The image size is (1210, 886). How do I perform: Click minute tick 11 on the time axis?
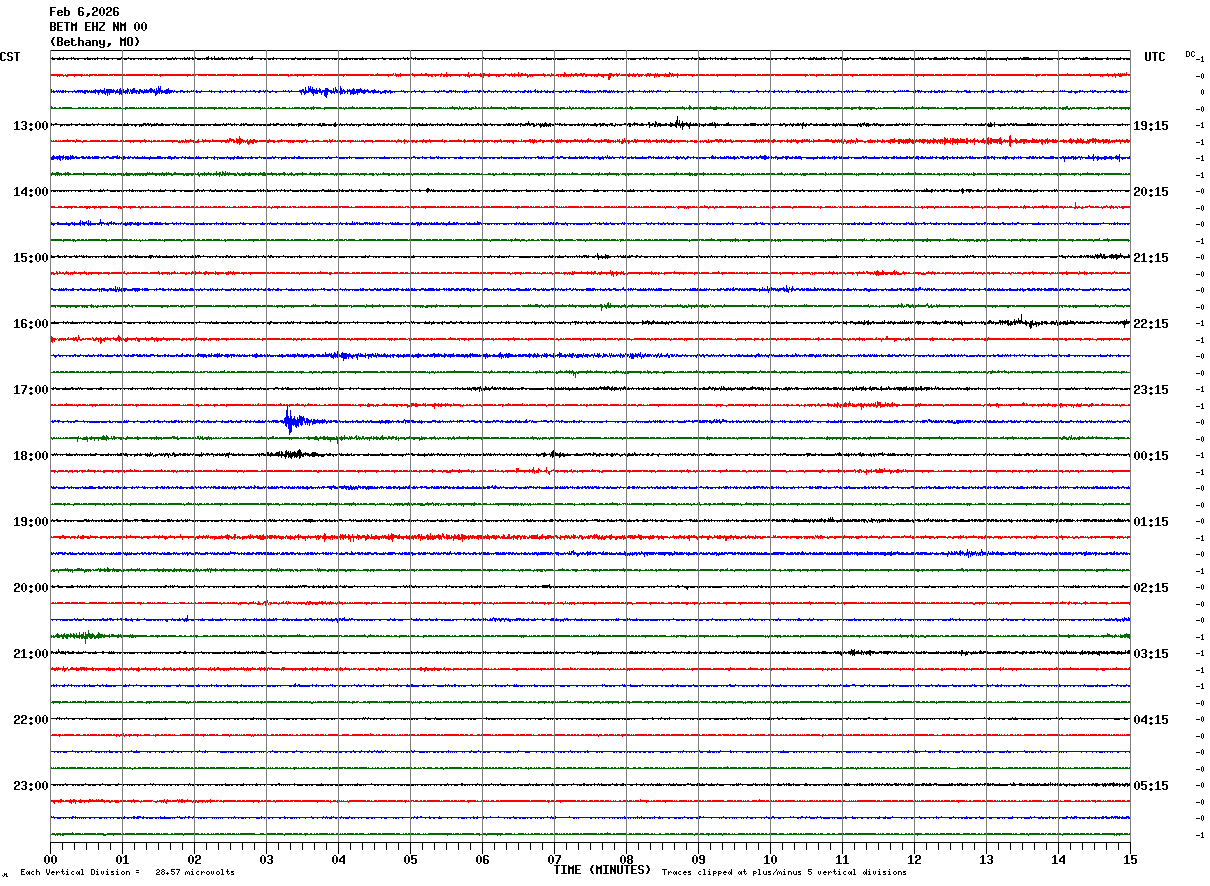pos(842,858)
